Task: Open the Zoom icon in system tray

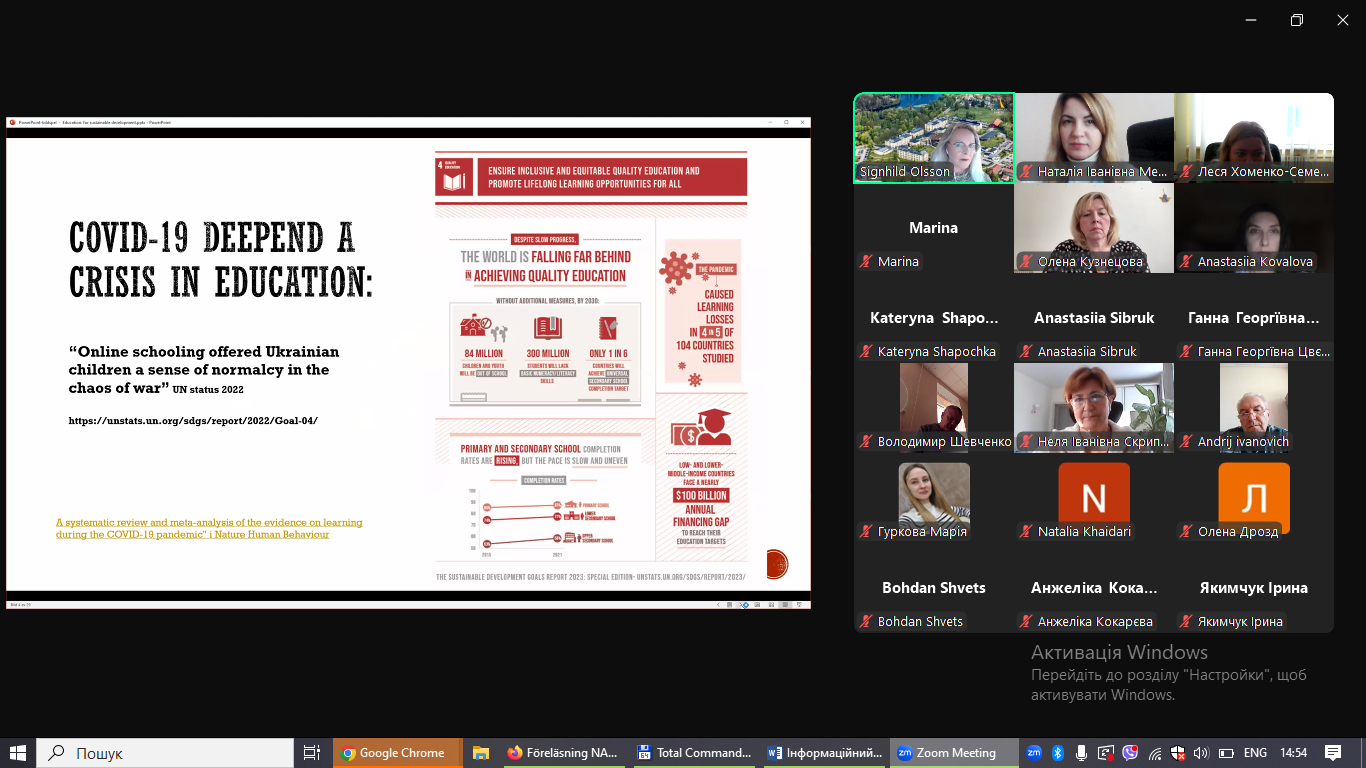Action: [x=1034, y=753]
